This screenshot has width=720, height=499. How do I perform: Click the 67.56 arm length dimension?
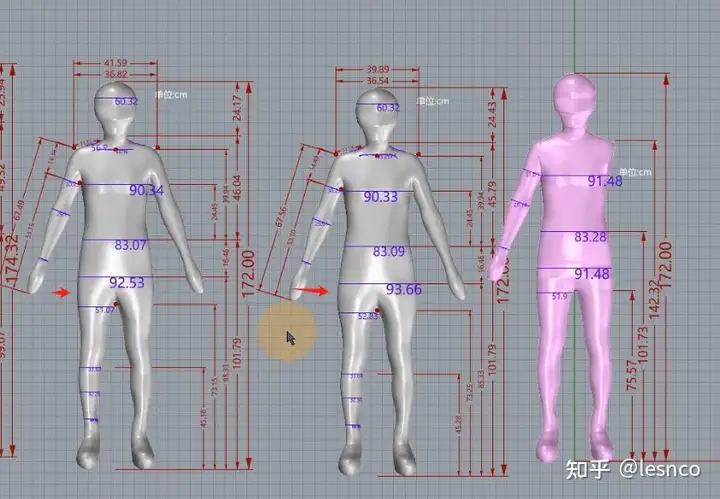coord(281,217)
